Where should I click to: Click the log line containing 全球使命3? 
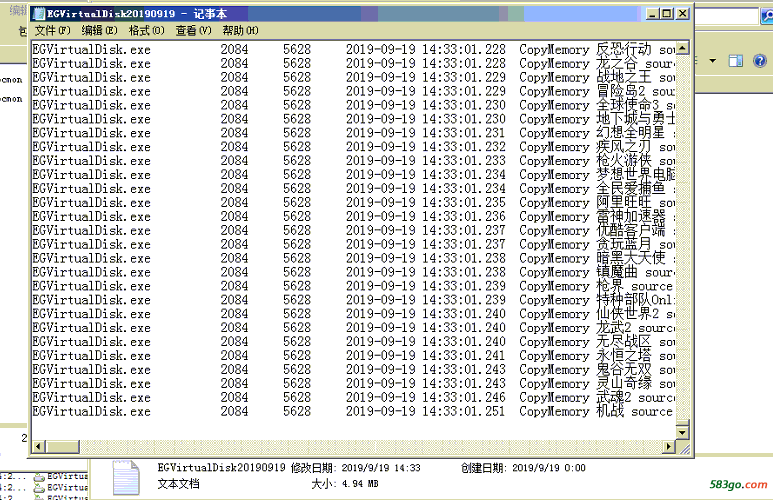coord(353,105)
